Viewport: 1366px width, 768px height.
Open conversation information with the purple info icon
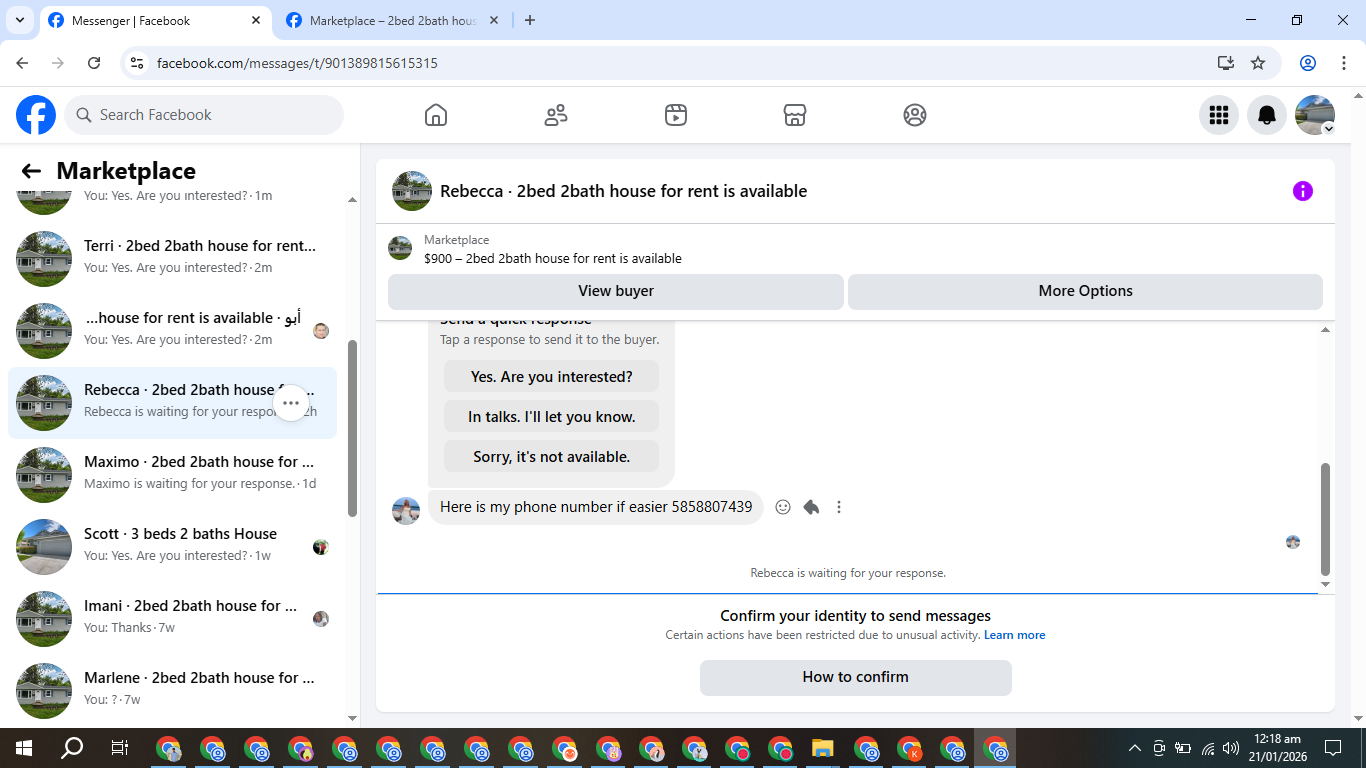coord(1303,191)
